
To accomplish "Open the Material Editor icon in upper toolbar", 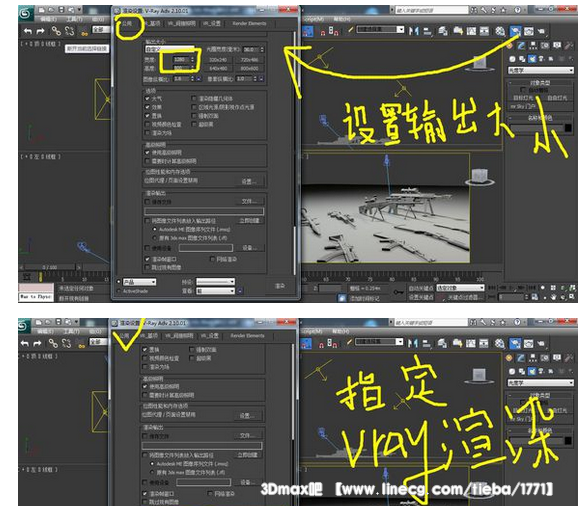I will 500,31.
